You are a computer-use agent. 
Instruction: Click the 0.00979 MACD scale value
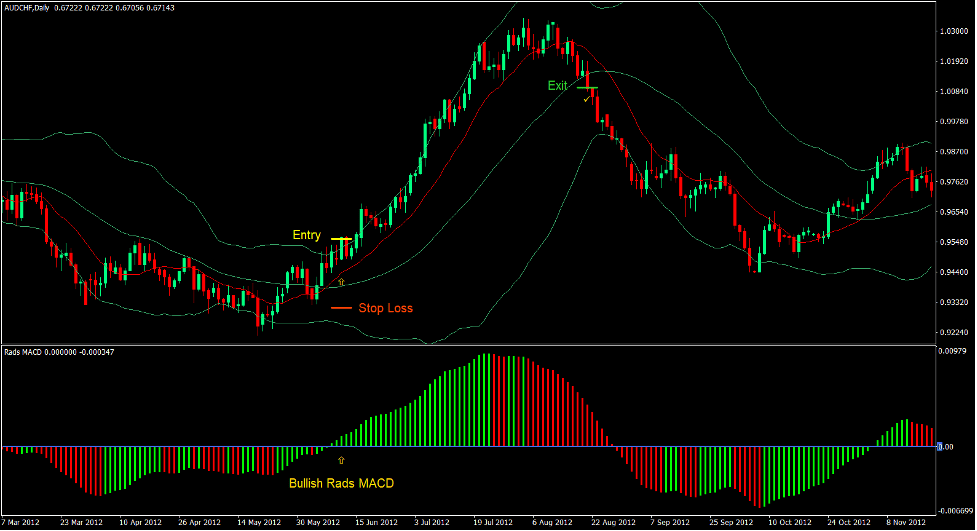point(953,352)
